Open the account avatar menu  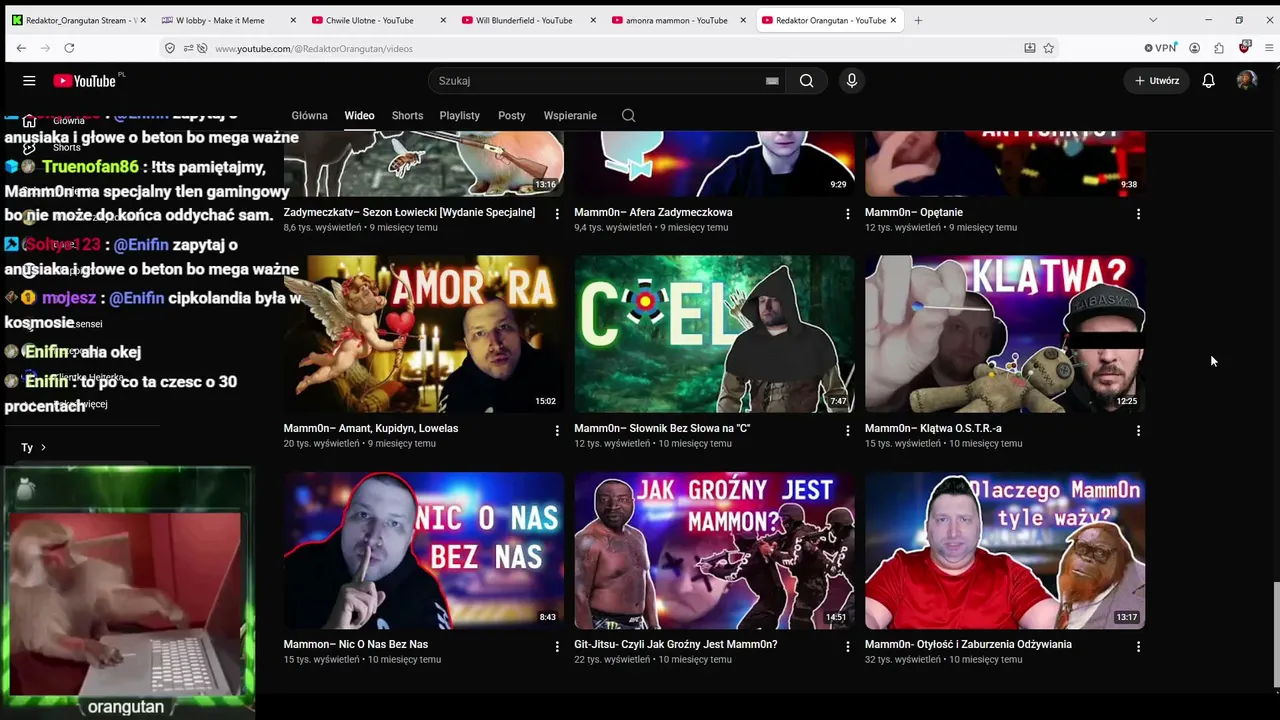(x=1246, y=81)
